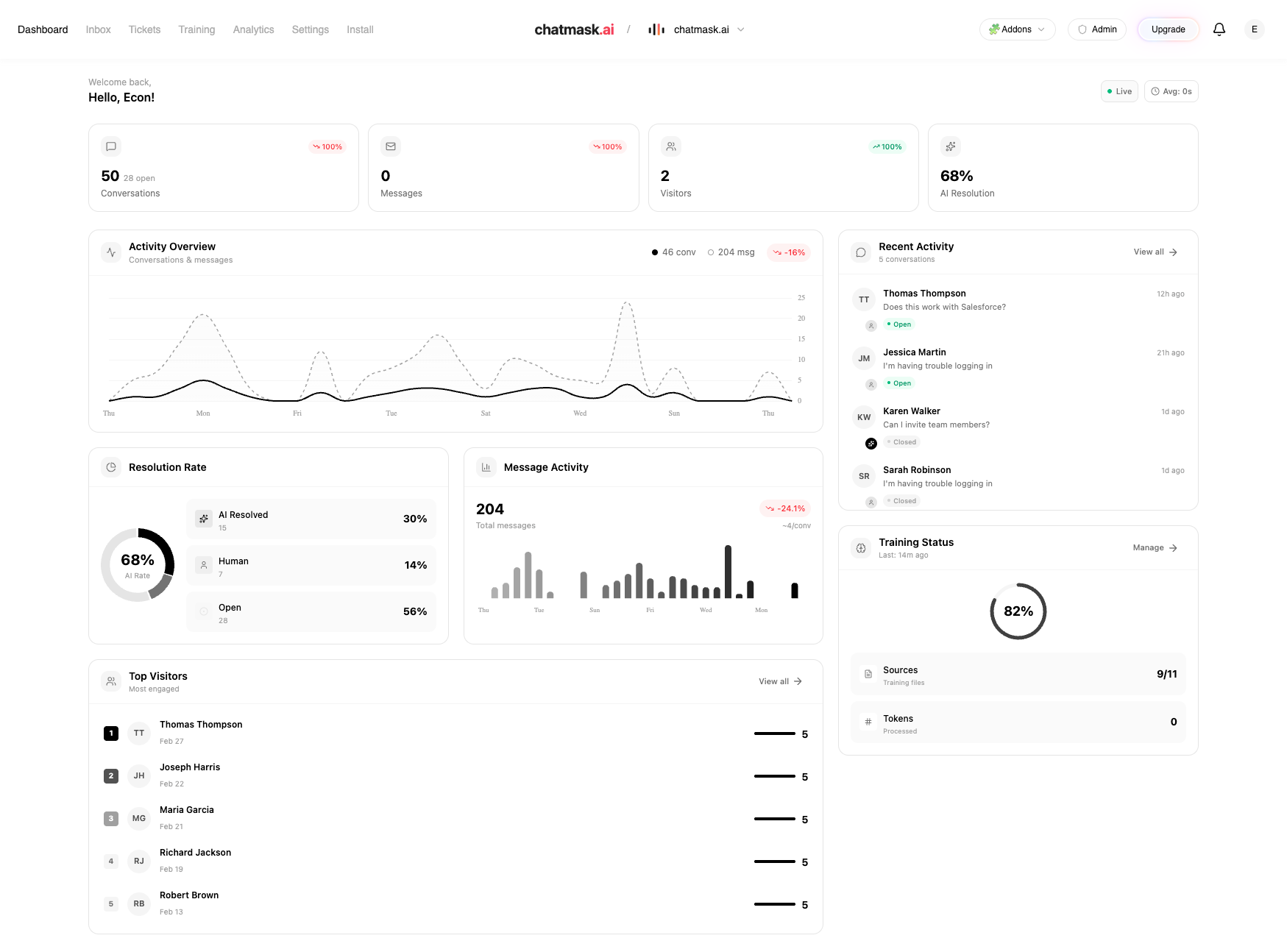Click the Resolution Rate pie icon
1287x952 pixels.
click(111, 467)
